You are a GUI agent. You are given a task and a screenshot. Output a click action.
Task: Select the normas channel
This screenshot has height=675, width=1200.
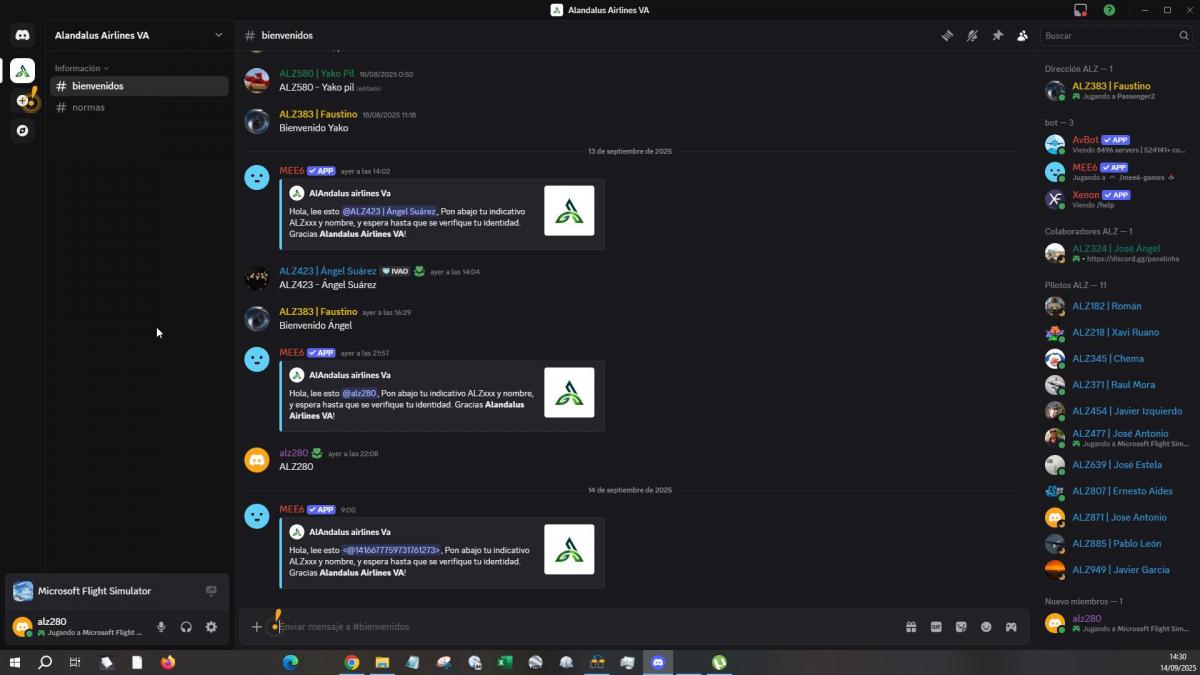coord(88,107)
